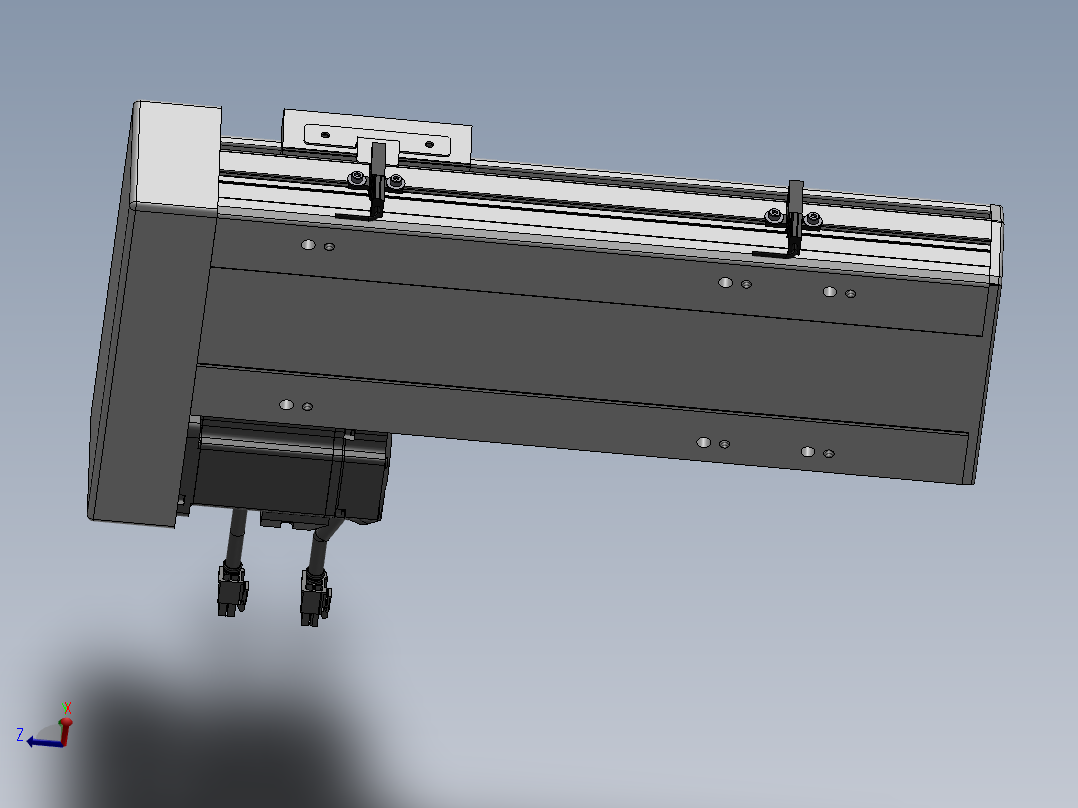This screenshot has width=1078, height=808.
Task: Select the white slider carriage plate on top
Action: pyautogui.click(x=377, y=138)
